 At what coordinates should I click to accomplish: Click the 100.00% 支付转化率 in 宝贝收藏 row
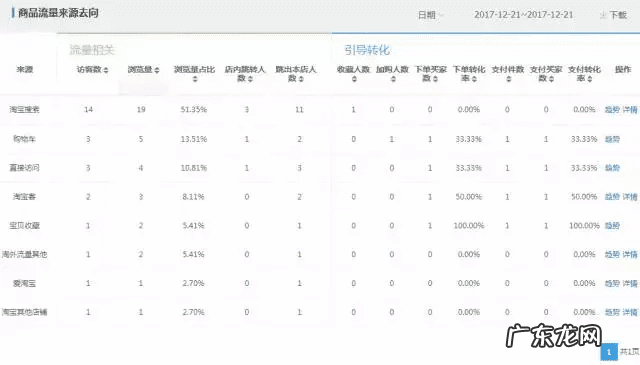pos(584,225)
